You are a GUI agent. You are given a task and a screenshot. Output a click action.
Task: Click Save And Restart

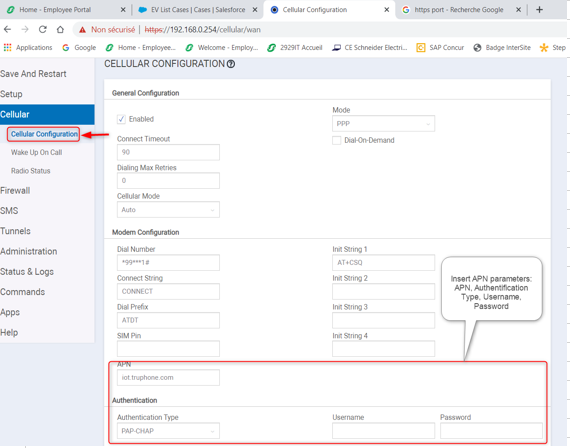click(x=33, y=74)
